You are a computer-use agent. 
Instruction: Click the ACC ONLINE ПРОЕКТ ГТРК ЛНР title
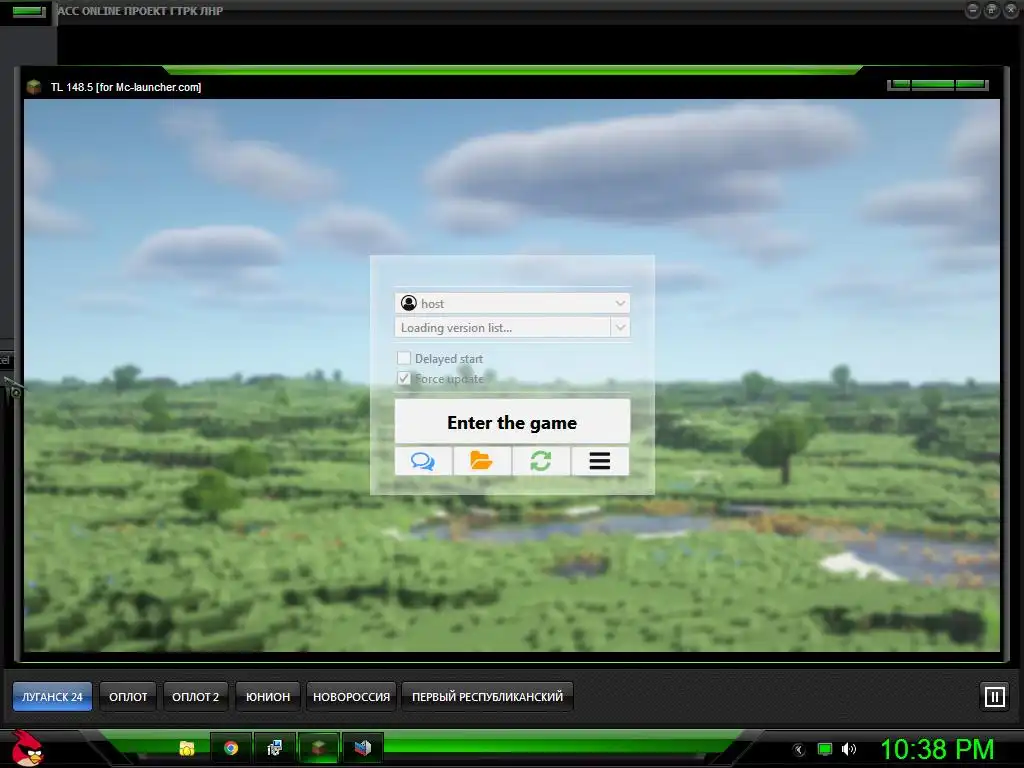click(x=140, y=10)
